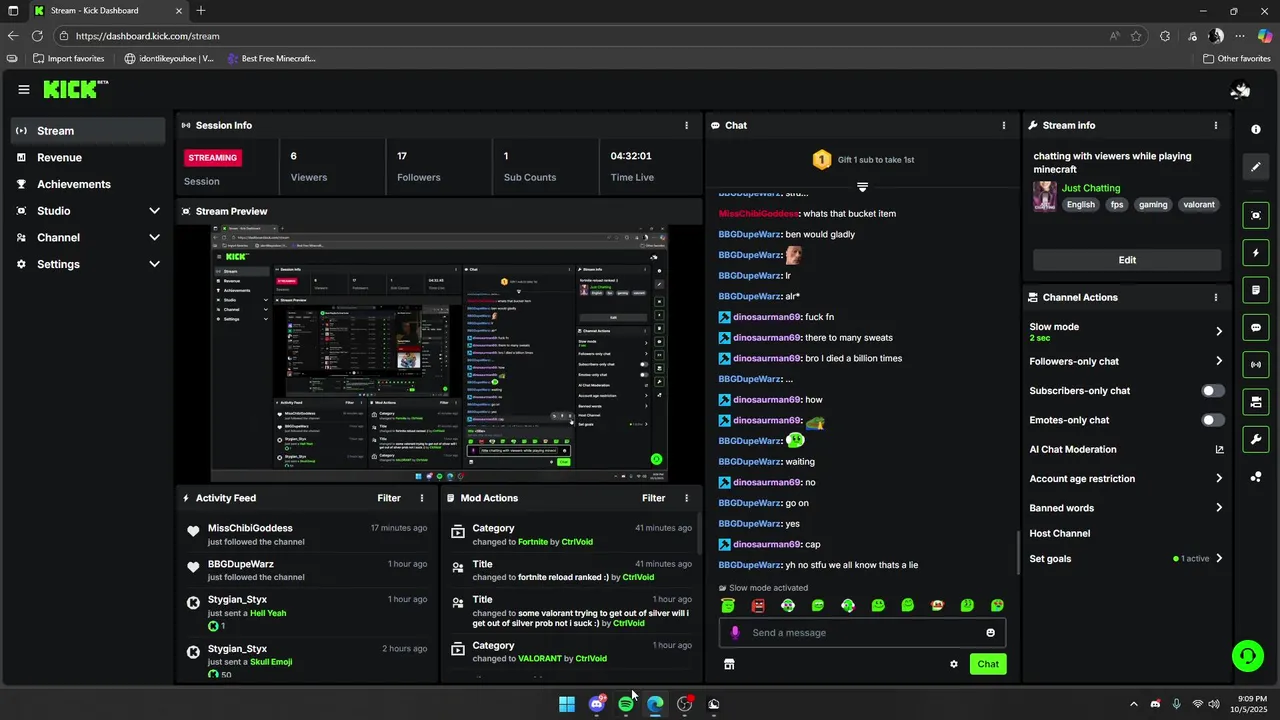1280x720 pixels.
Task: Open the hamburger menu beside Kick logo
Action: [x=24, y=89]
